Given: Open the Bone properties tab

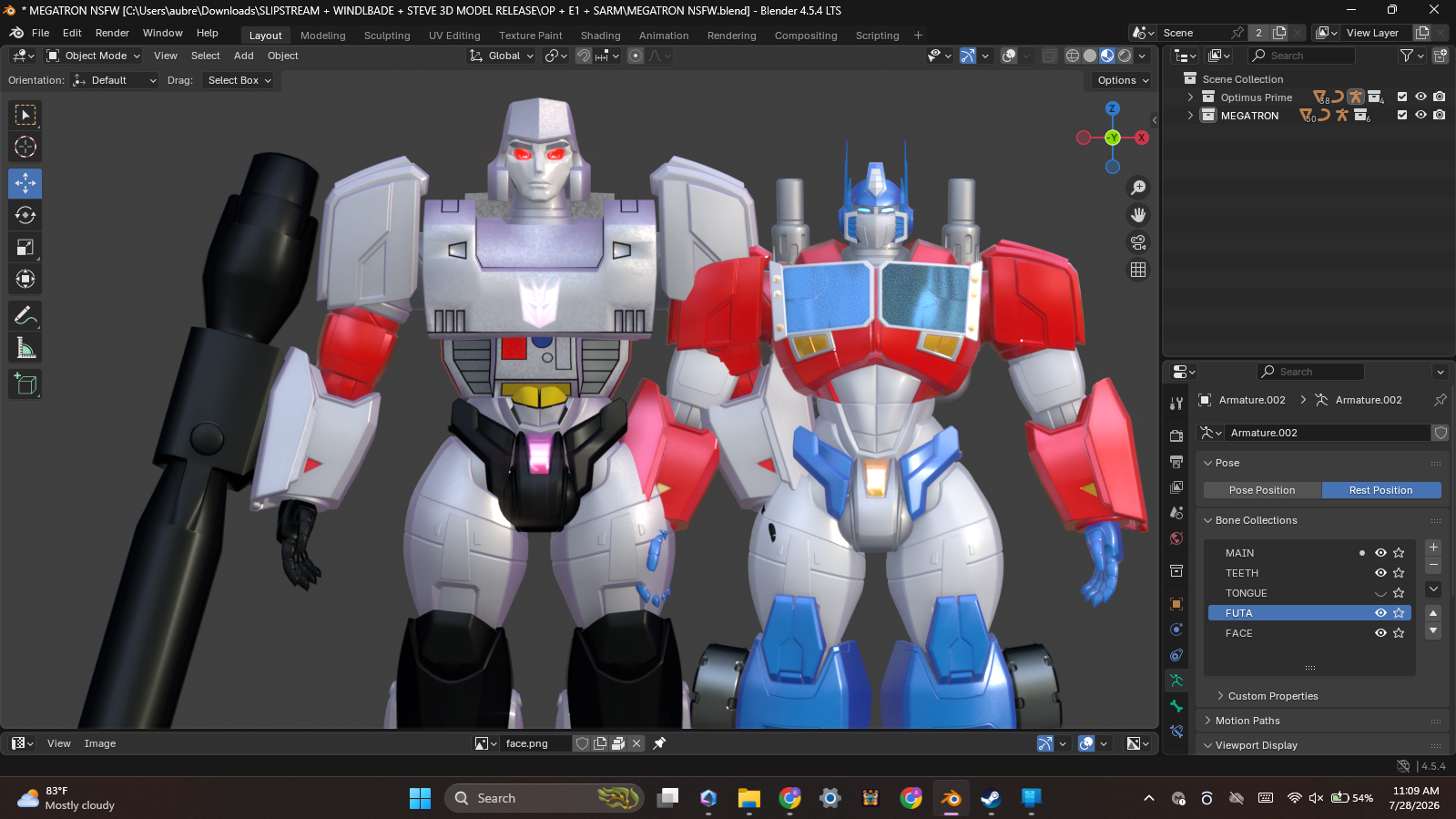Looking at the screenshot, I should click(1176, 706).
